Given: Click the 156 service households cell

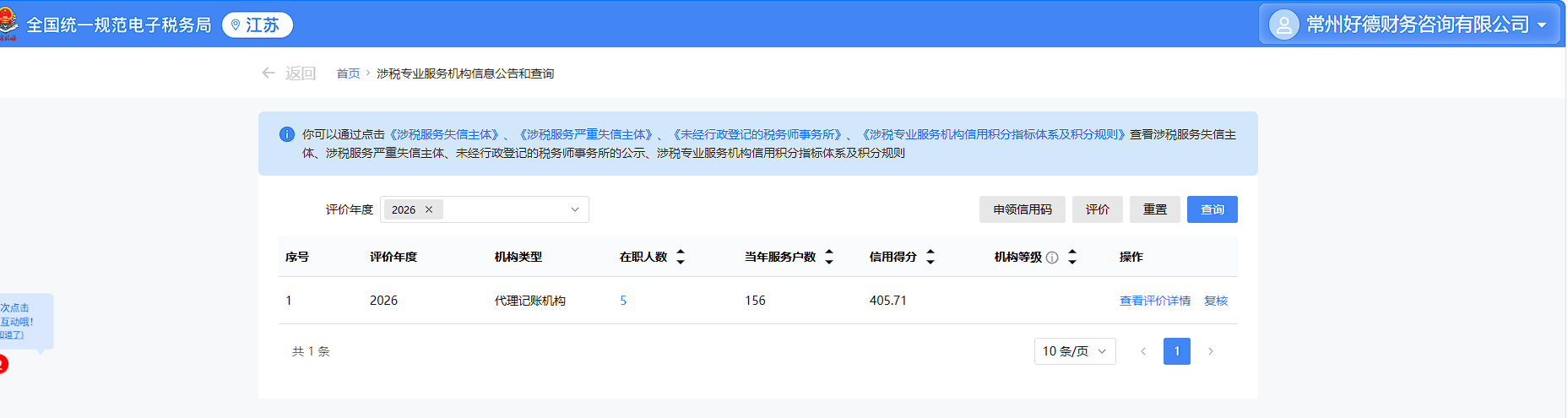Looking at the screenshot, I should point(756,301).
